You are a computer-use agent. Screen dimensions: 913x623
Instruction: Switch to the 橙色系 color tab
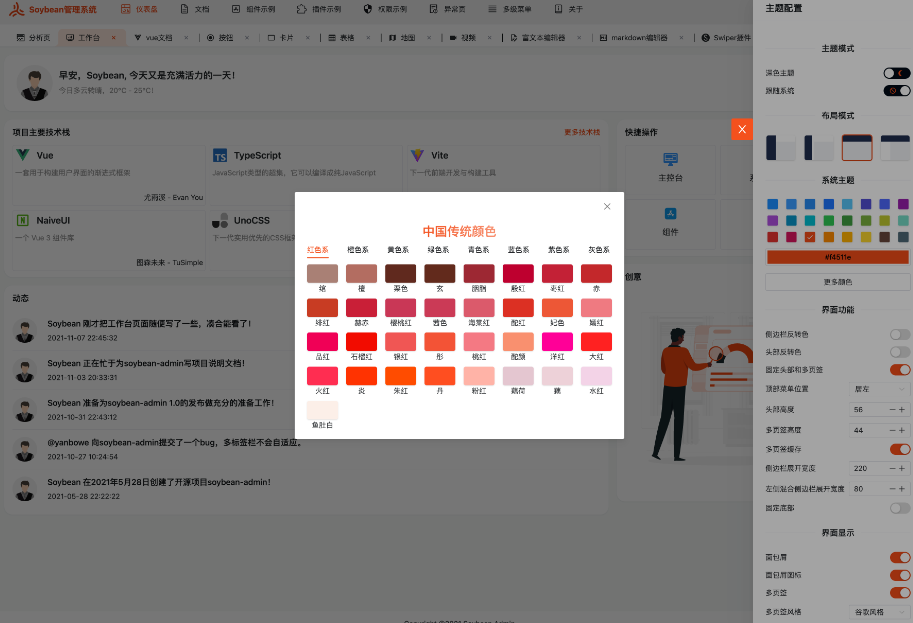(358, 250)
